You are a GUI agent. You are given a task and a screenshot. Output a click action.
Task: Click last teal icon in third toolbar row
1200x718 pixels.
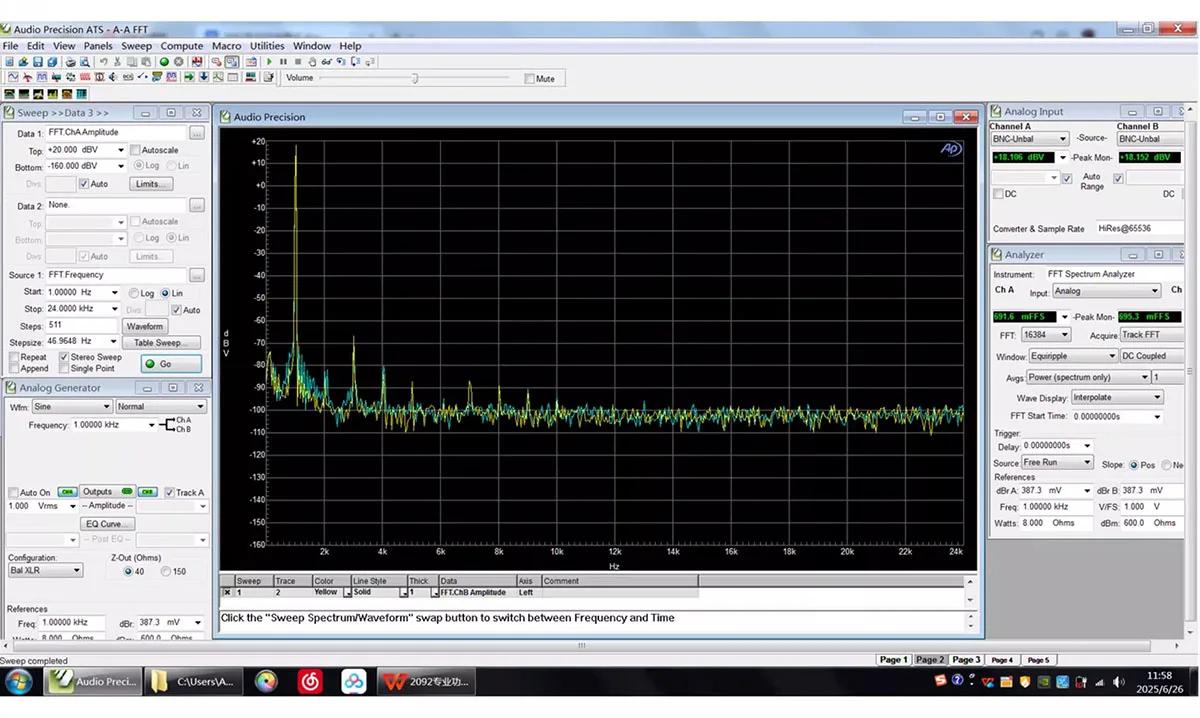(82, 94)
